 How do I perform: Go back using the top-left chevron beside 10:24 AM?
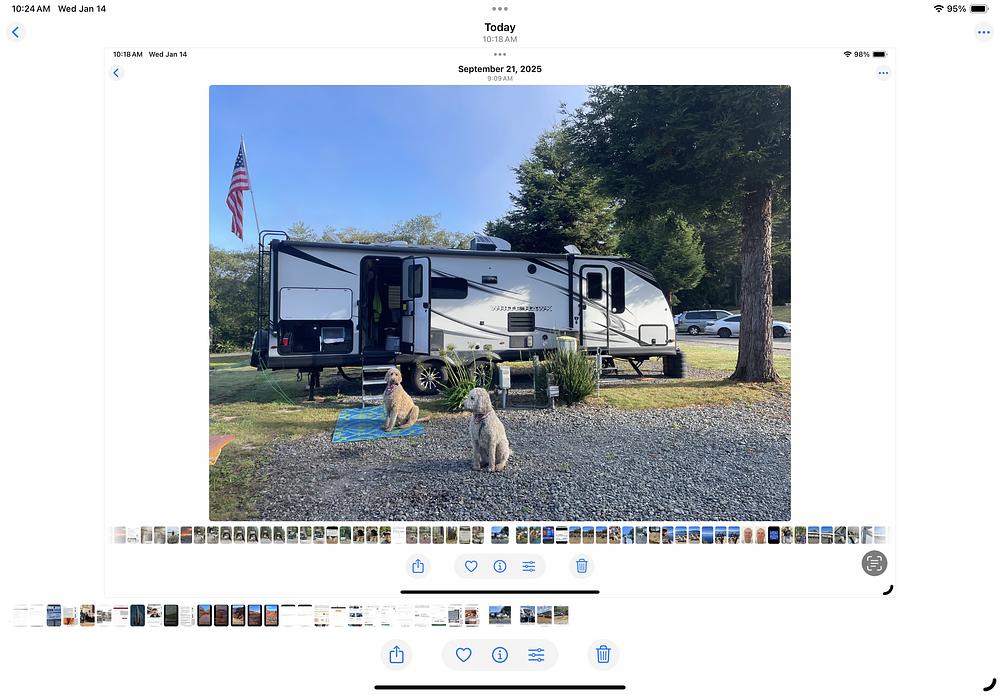16,32
